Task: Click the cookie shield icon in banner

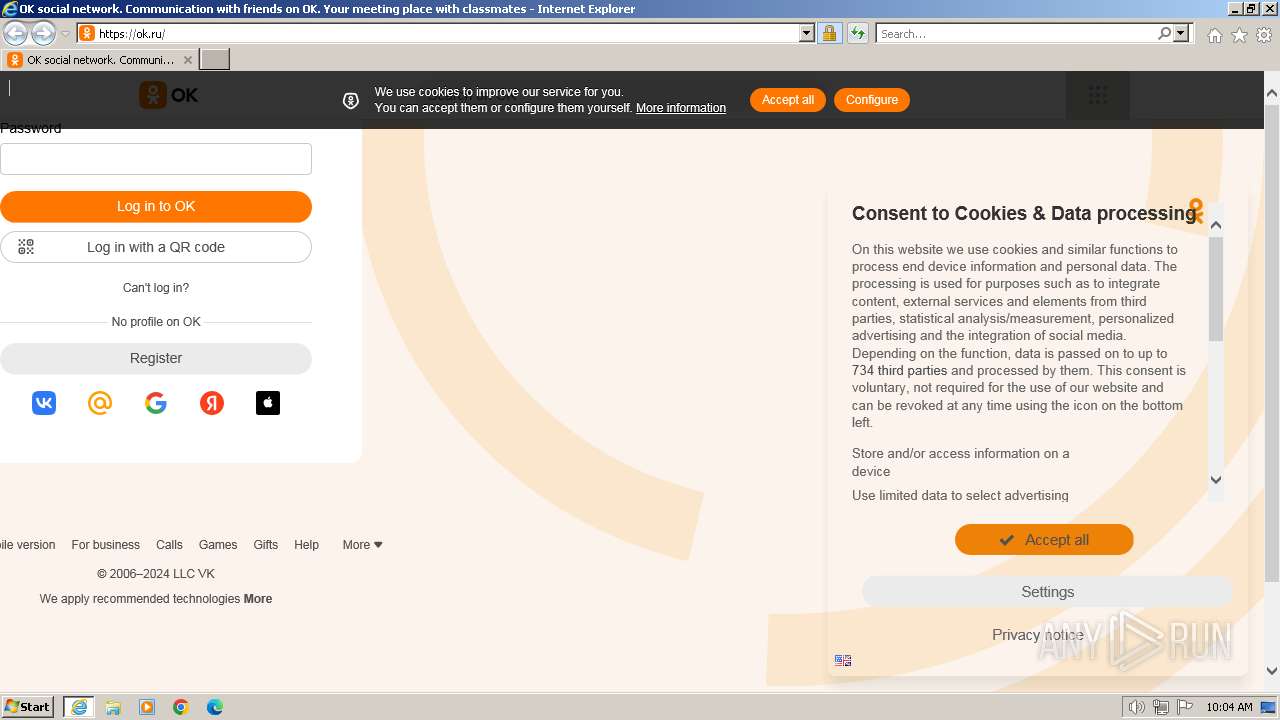Action: (351, 100)
